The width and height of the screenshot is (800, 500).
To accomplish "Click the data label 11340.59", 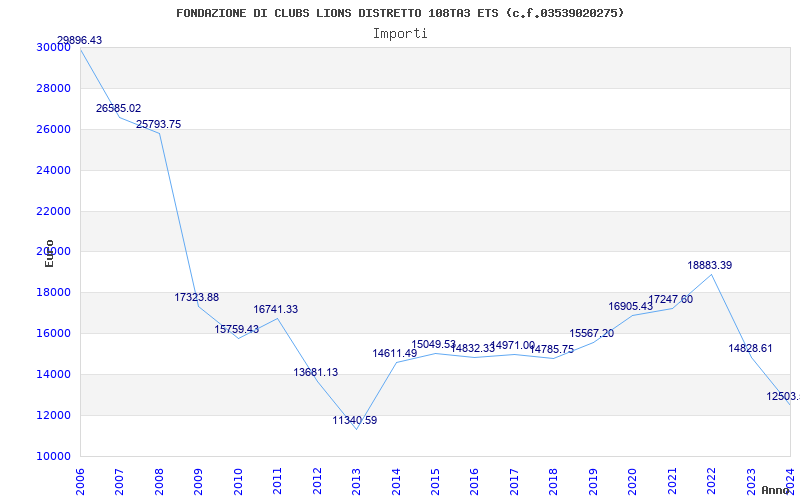I will (x=355, y=420).
